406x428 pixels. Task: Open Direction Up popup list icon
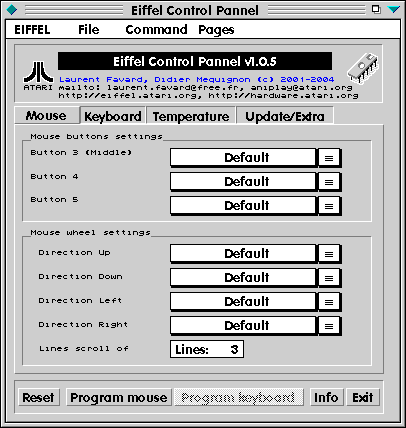329,254
